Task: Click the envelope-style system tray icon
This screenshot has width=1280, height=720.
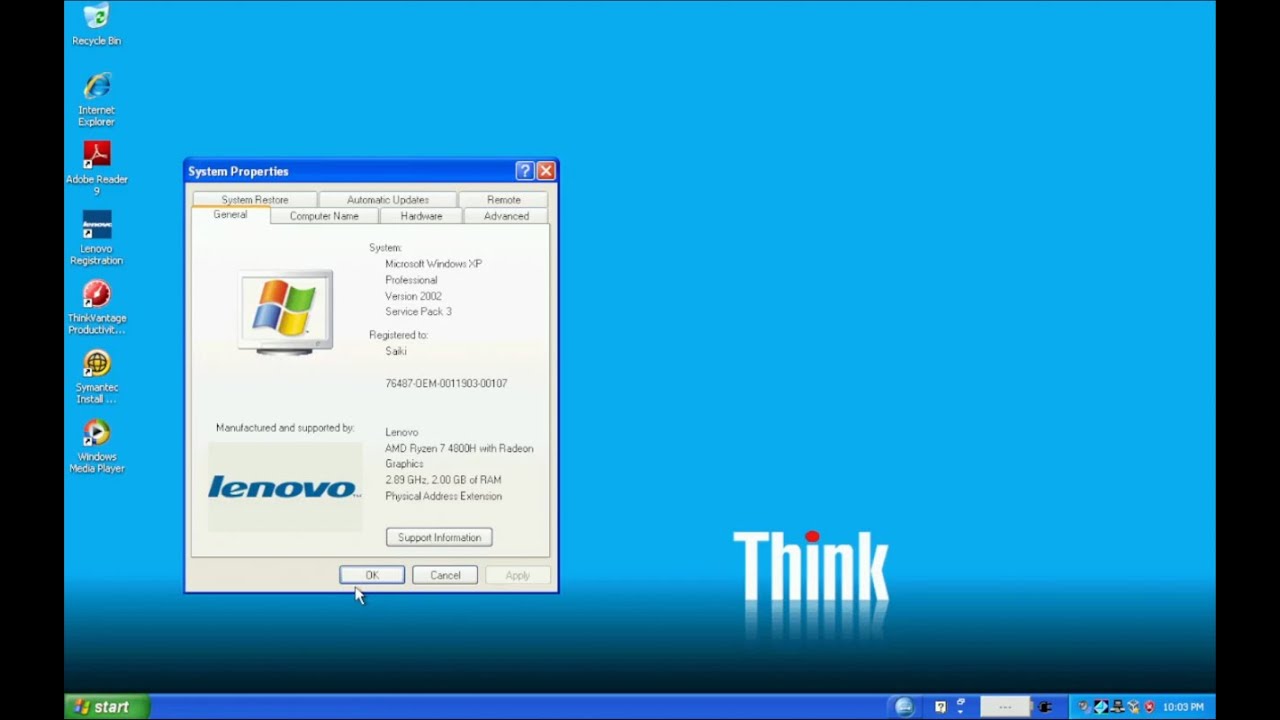Action: (1101, 707)
